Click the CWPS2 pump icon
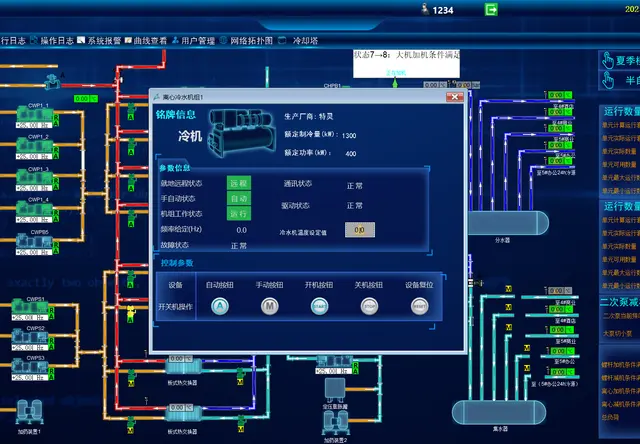 [x=30, y=337]
